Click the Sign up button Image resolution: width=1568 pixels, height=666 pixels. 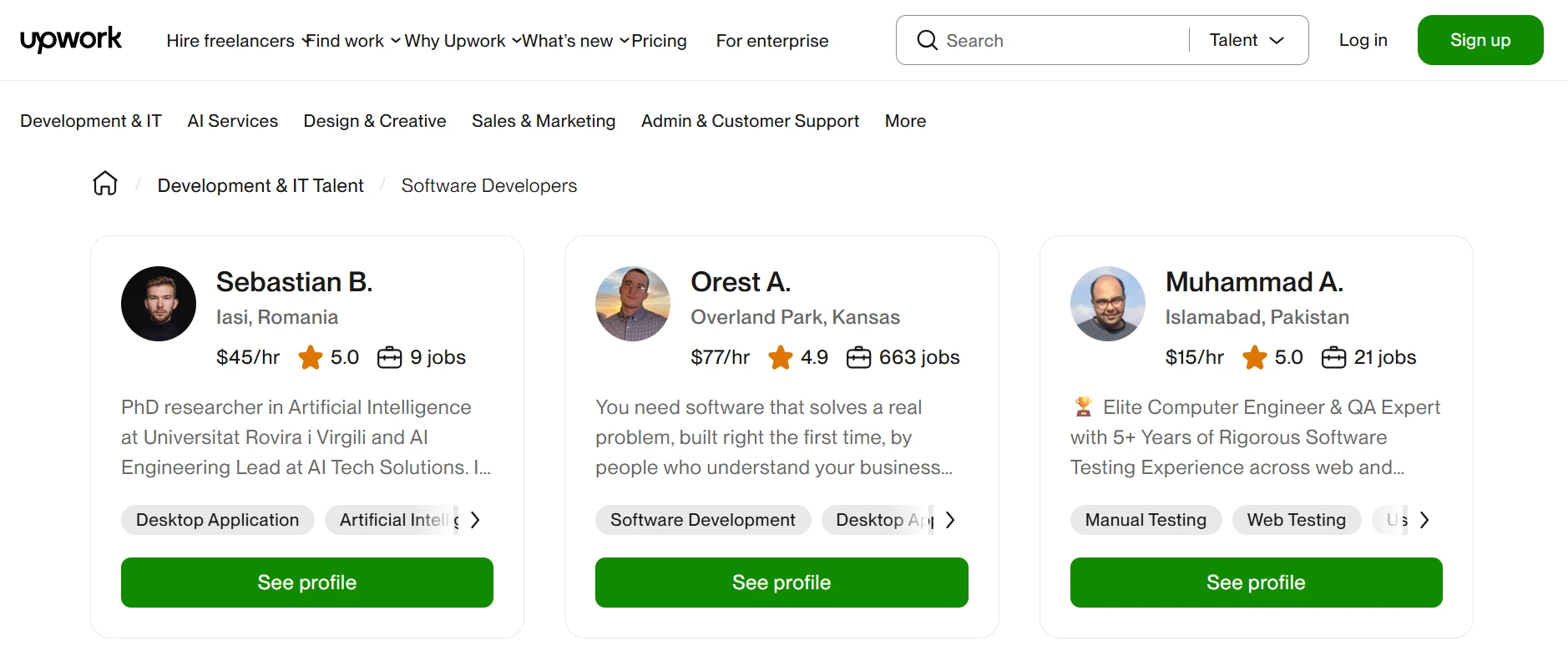(x=1480, y=40)
